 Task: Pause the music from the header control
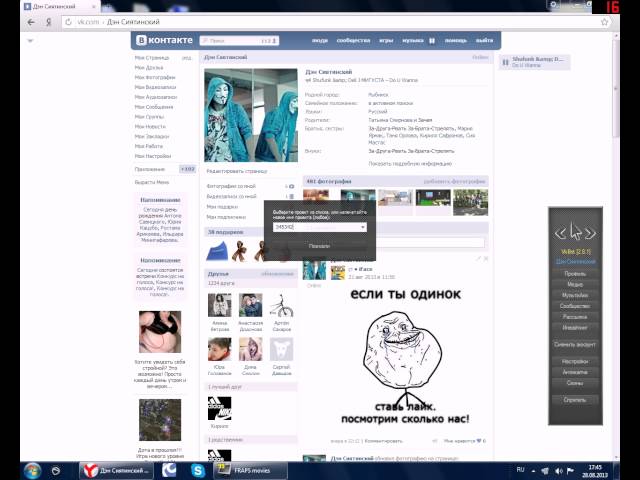point(432,41)
